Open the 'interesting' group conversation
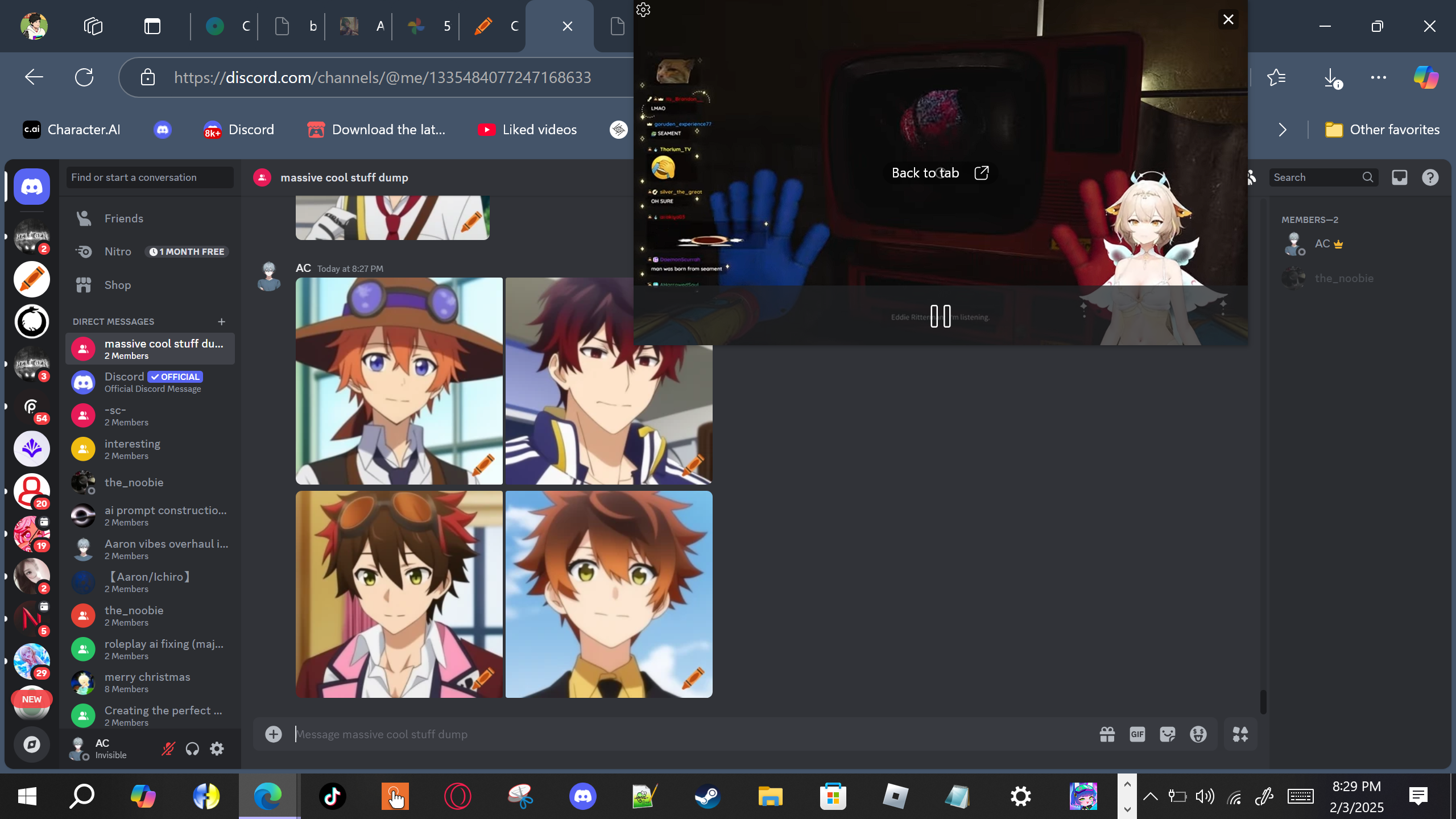This screenshot has width=1456, height=819. [150, 449]
